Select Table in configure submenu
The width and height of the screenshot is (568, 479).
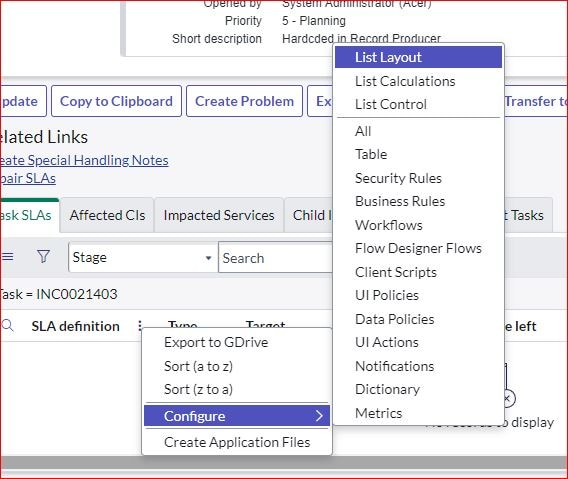pos(371,154)
